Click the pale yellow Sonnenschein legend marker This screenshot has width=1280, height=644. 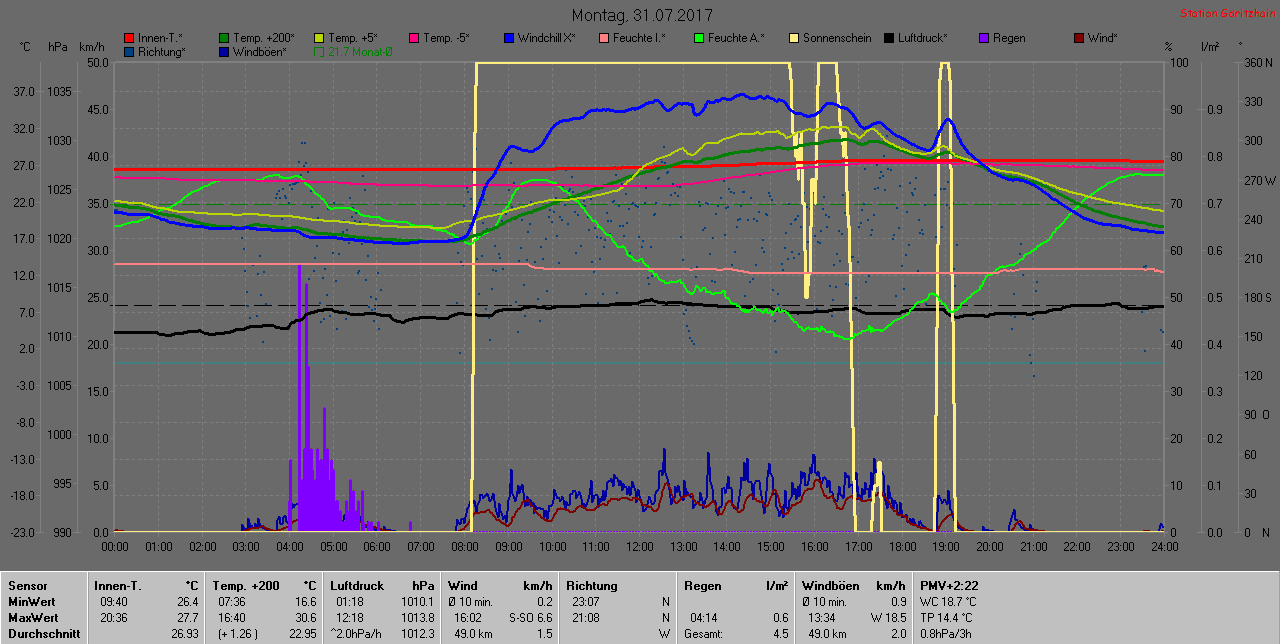[x=794, y=38]
